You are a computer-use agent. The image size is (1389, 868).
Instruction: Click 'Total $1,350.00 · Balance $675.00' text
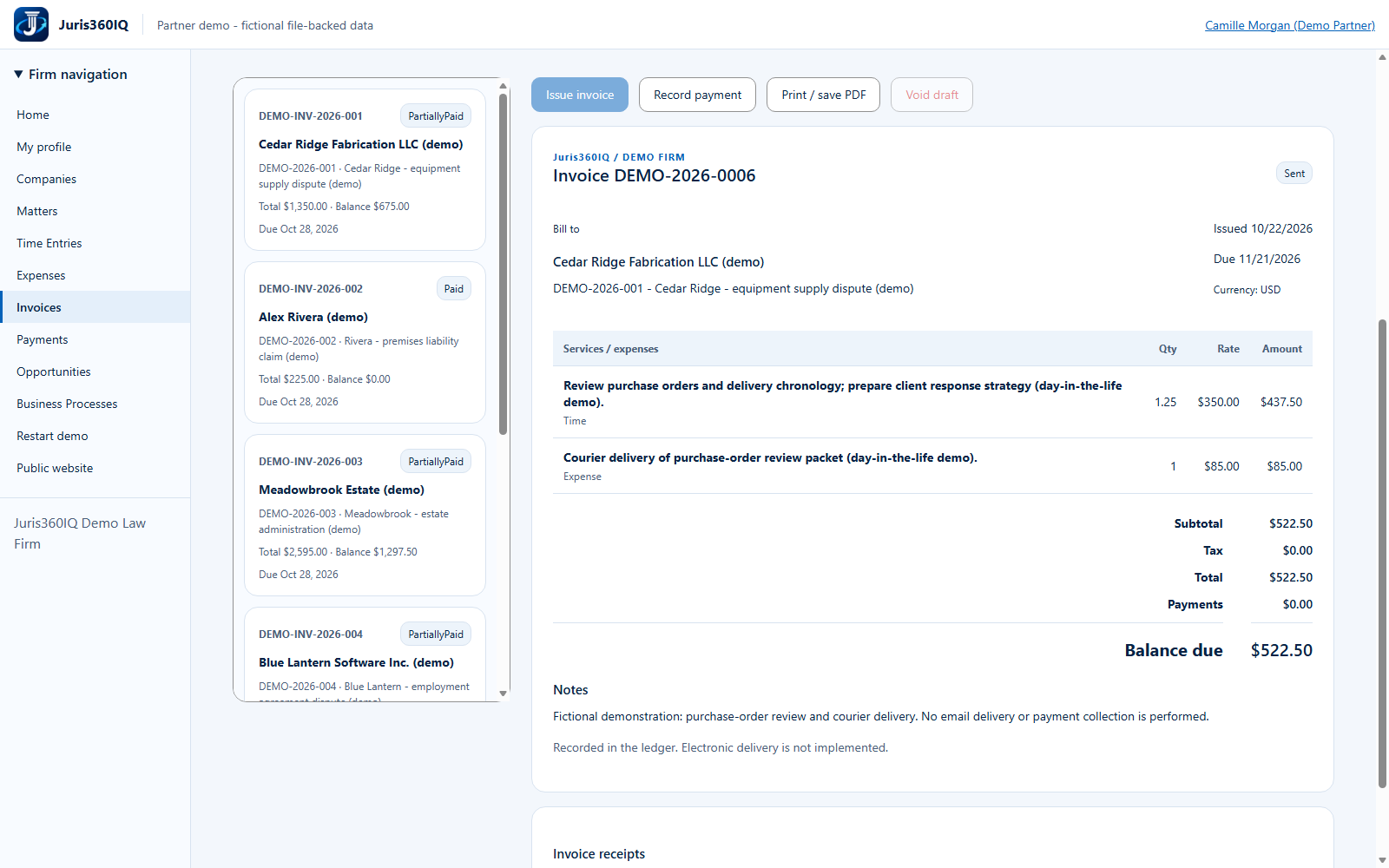tap(334, 207)
